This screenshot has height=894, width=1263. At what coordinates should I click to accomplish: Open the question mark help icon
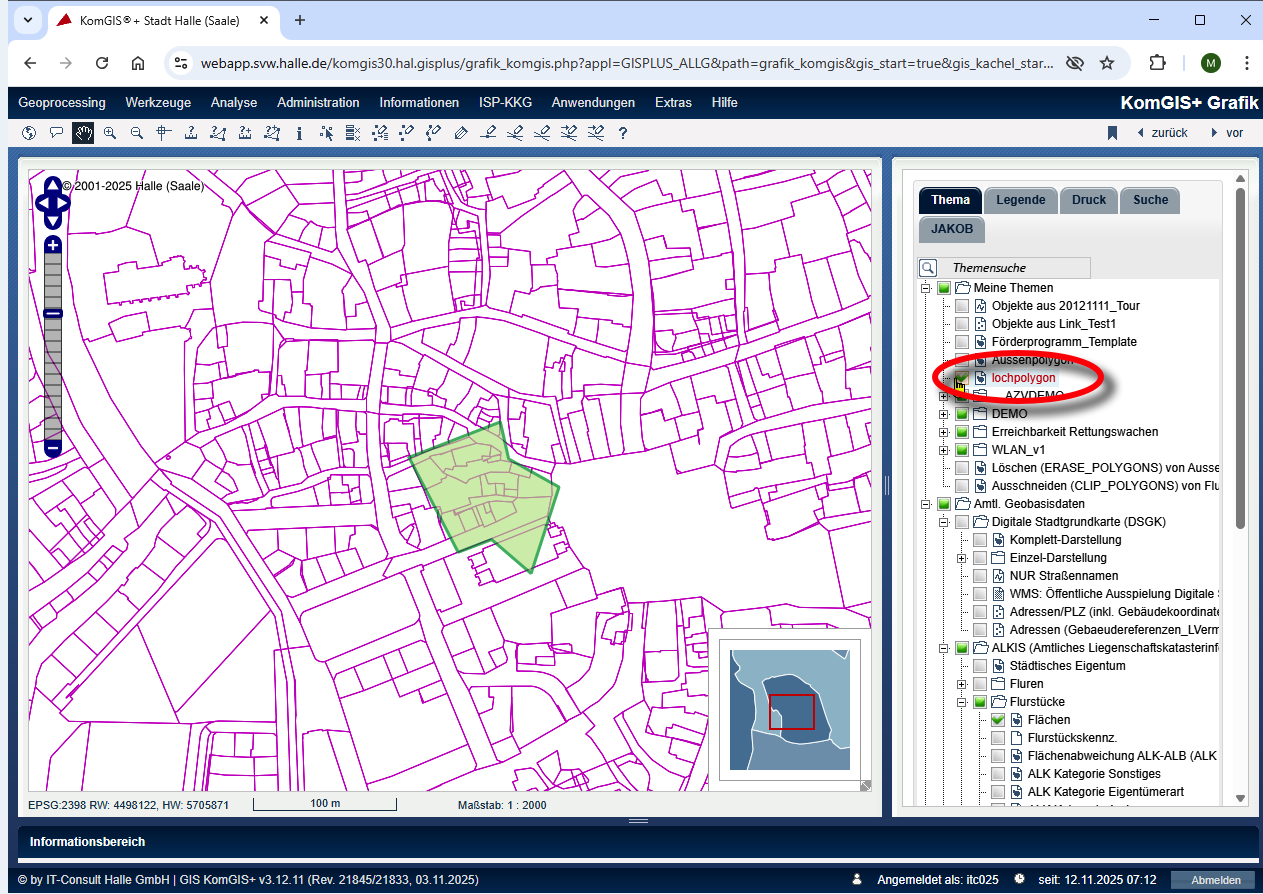point(623,133)
